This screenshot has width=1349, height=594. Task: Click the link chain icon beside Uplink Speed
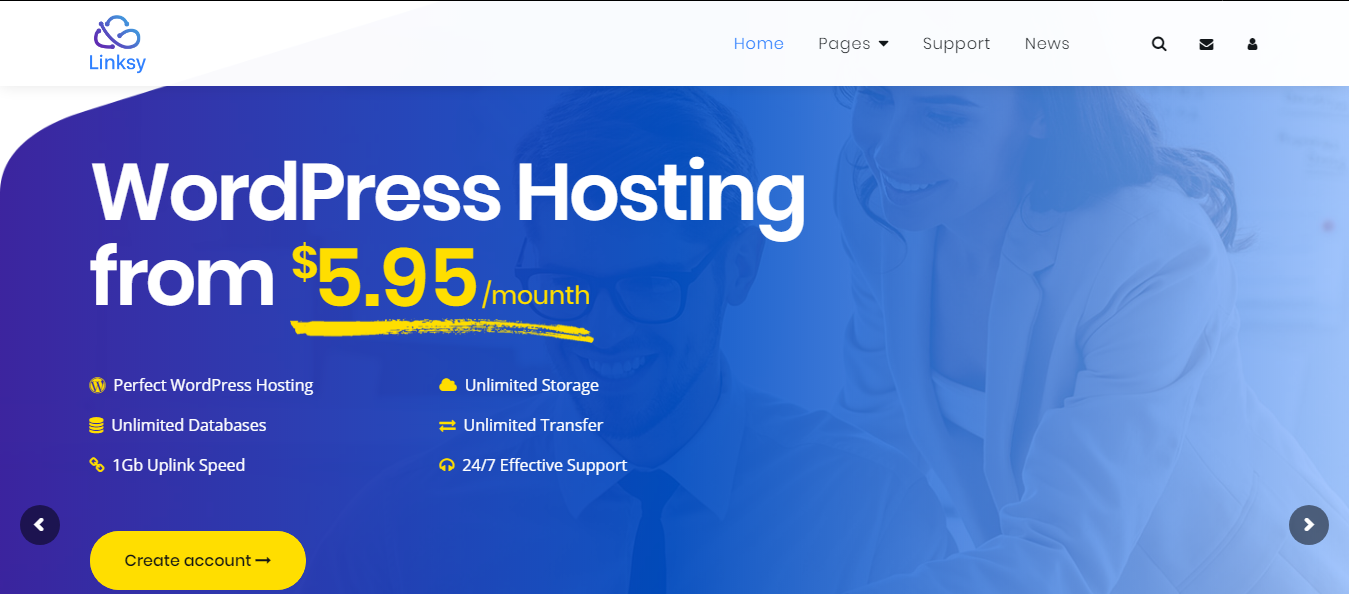click(x=97, y=465)
